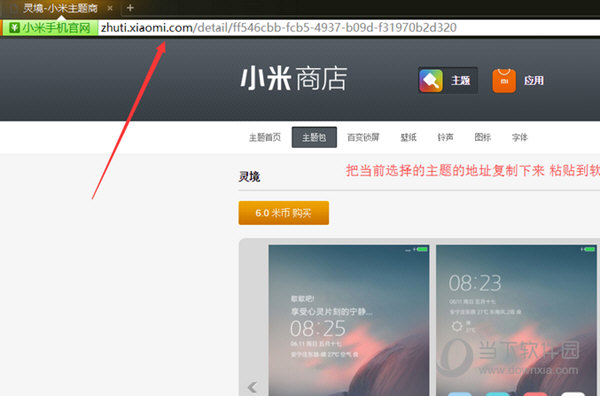Click the 主题 label in header
The width and height of the screenshot is (600, 396).
pyautogui.click(x=460, y=80)
